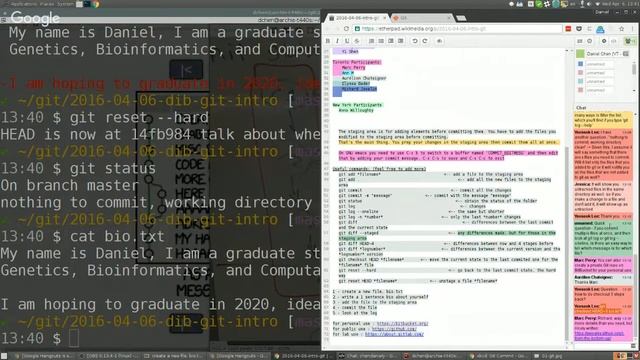This screenshot has height=360, width=640.
Task: Click 'New York Participants' line in pad
Action: click(x=358, y=105)
